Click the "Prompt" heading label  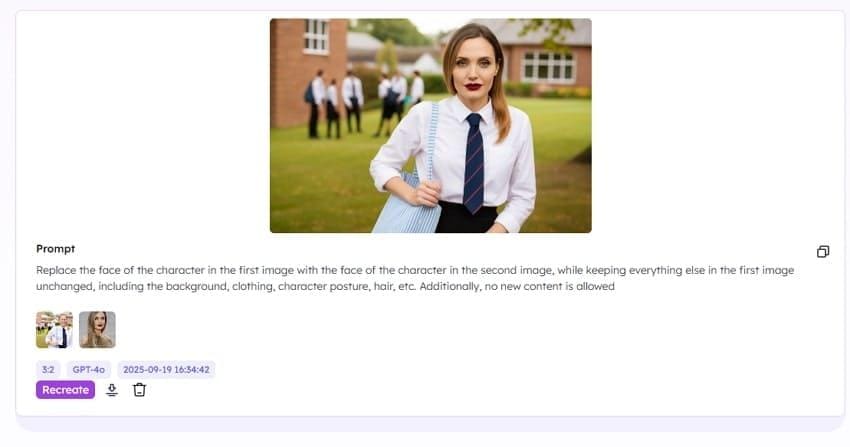(55, 249)
